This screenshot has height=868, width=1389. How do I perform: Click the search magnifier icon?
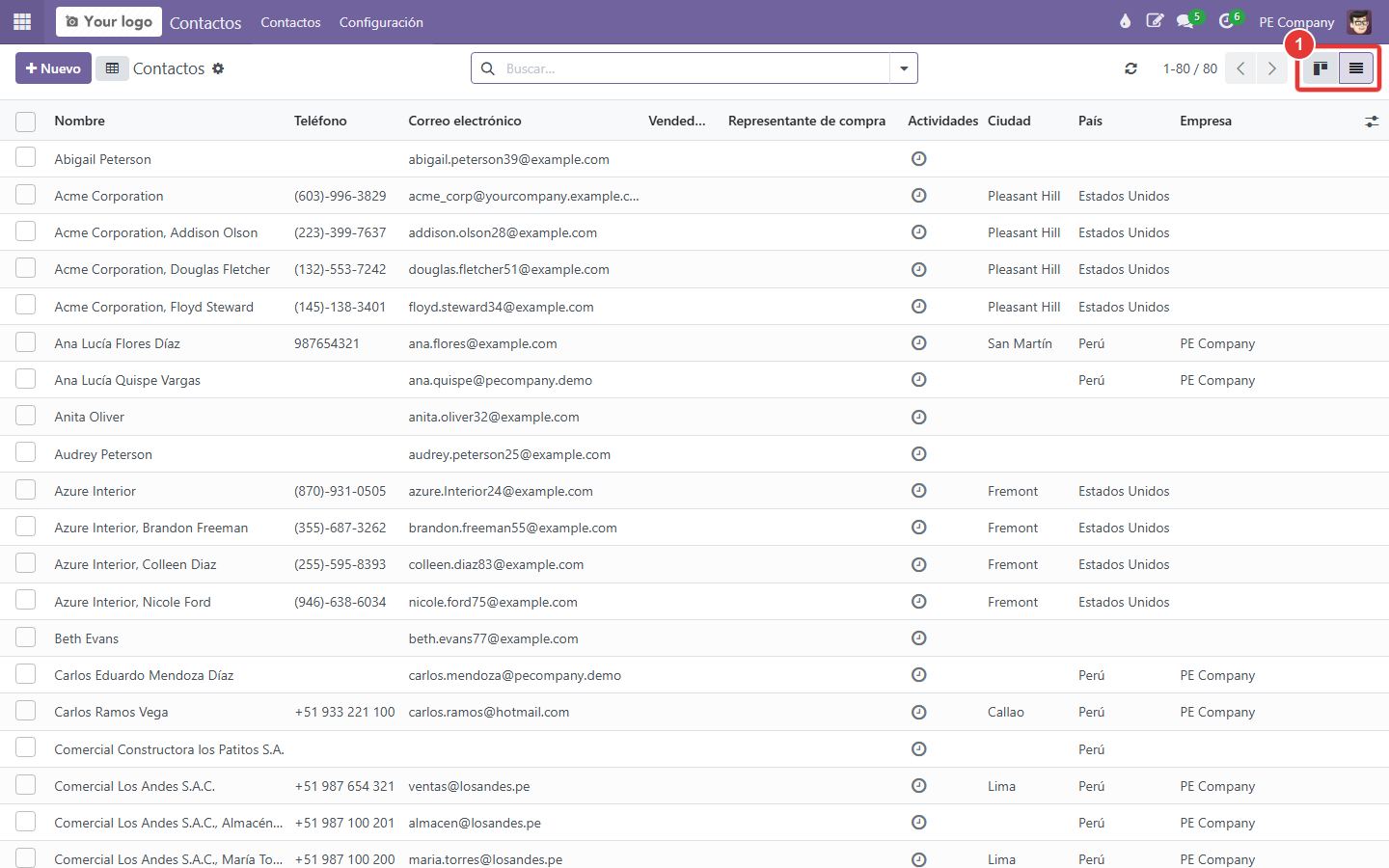click(488, 68)
